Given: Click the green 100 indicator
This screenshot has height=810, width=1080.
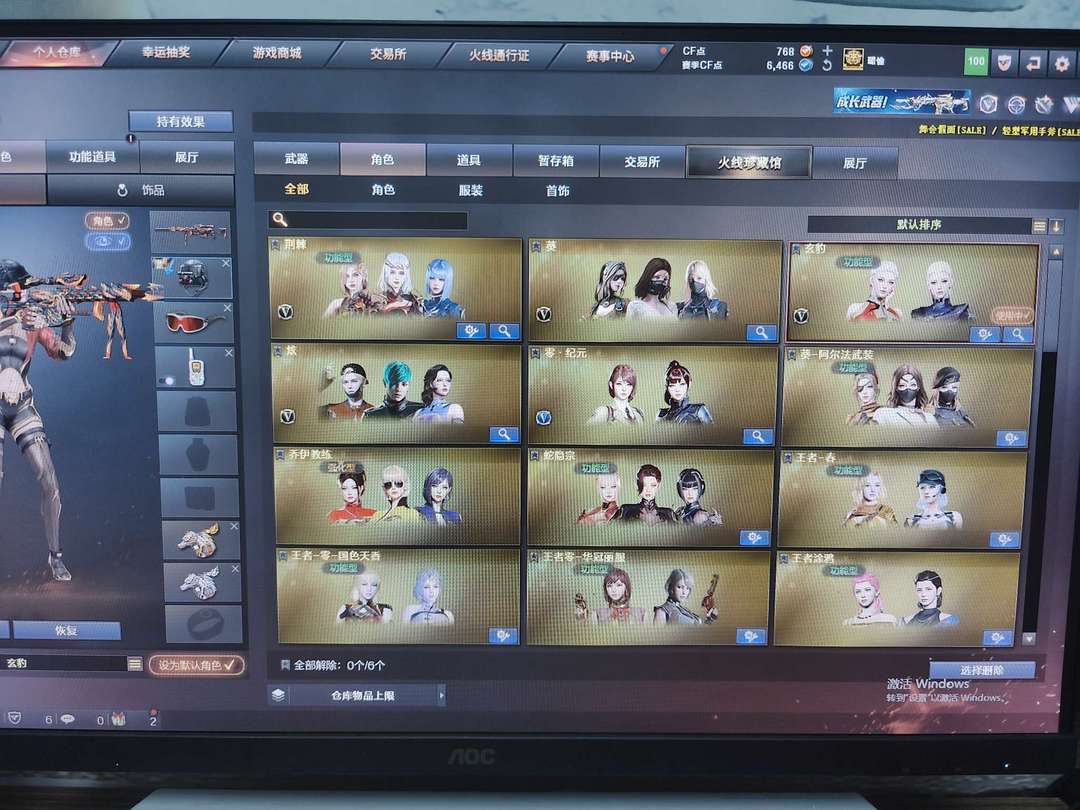Looking at the screenshot, I should click(x=975, y=61).
